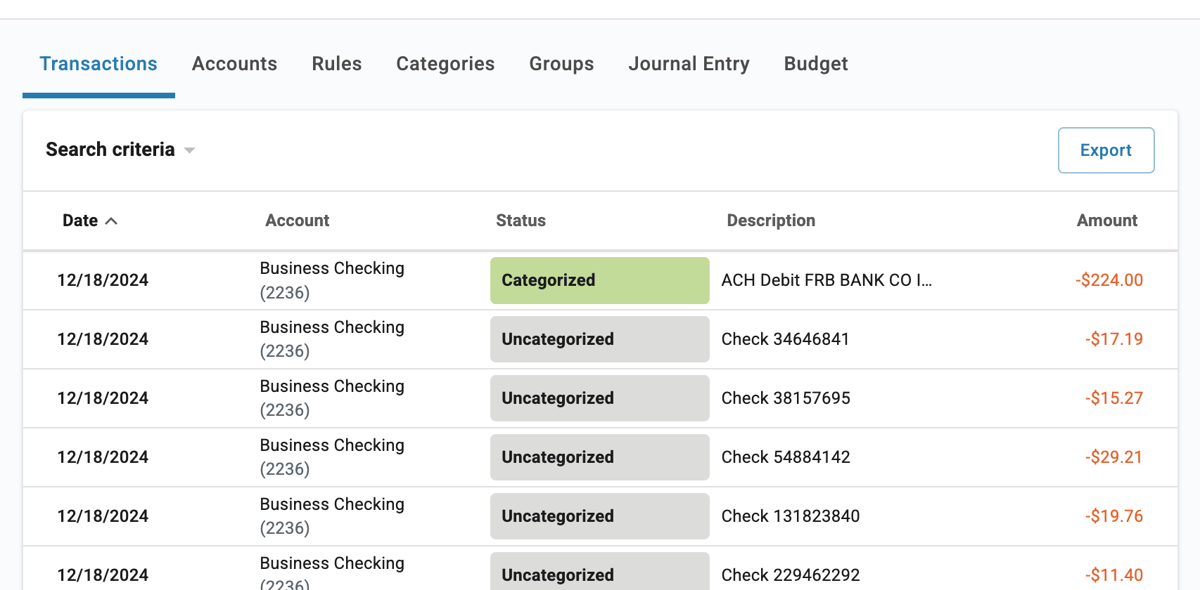Expand the Search criteria dropdown arrow
The width and height of the screenshot is (1200, 590).
189,151
